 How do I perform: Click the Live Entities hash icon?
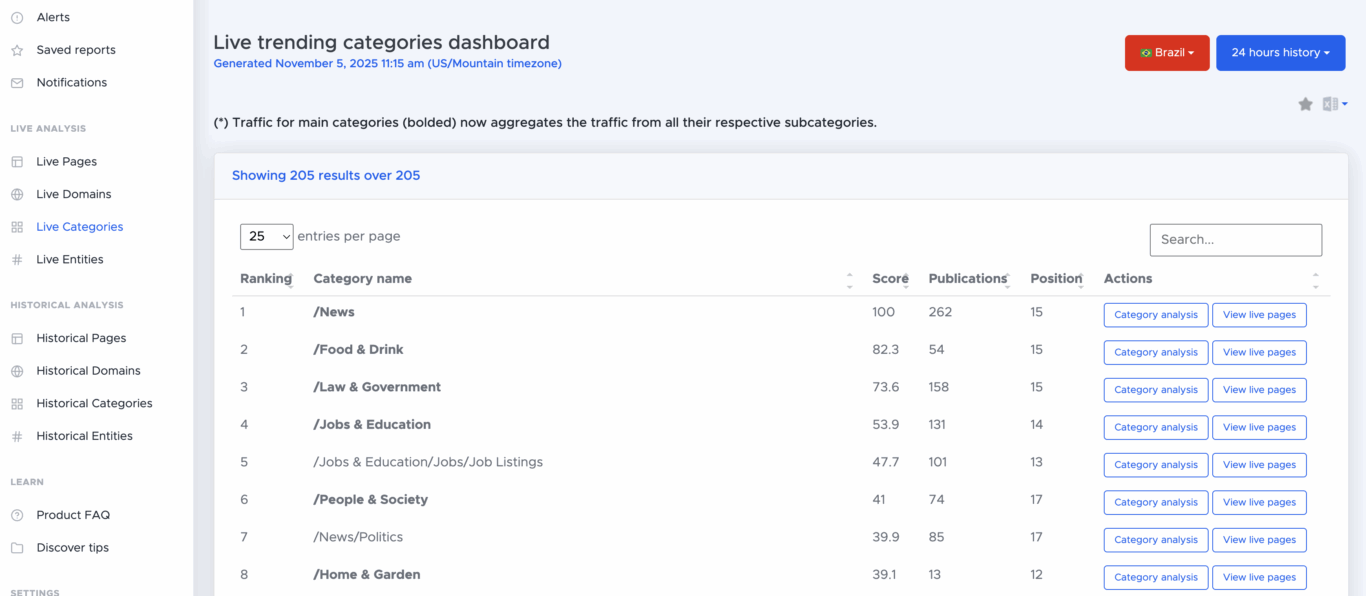coord(17,260)
